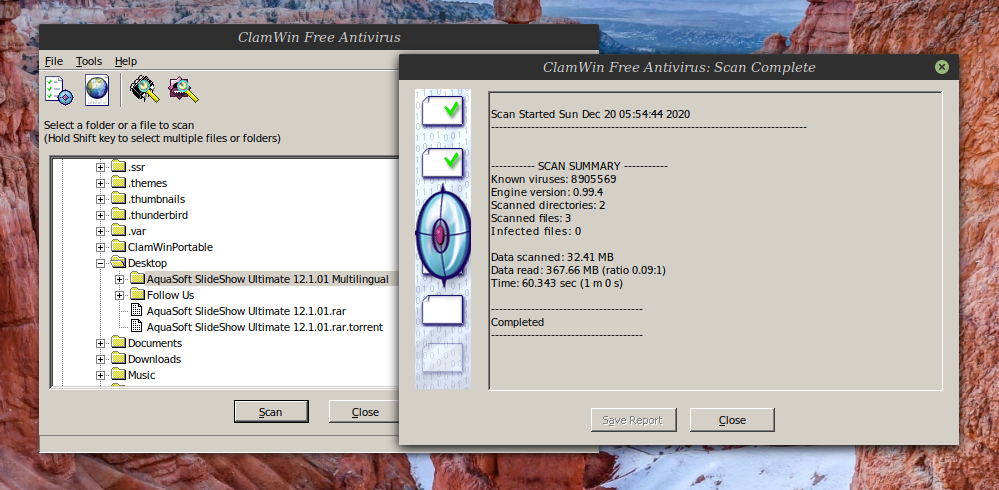The width and height of the screenshot is (999, 490).
Task: Select the AquaSoft .rar.torrent file entry
Action: coord(265,327)
